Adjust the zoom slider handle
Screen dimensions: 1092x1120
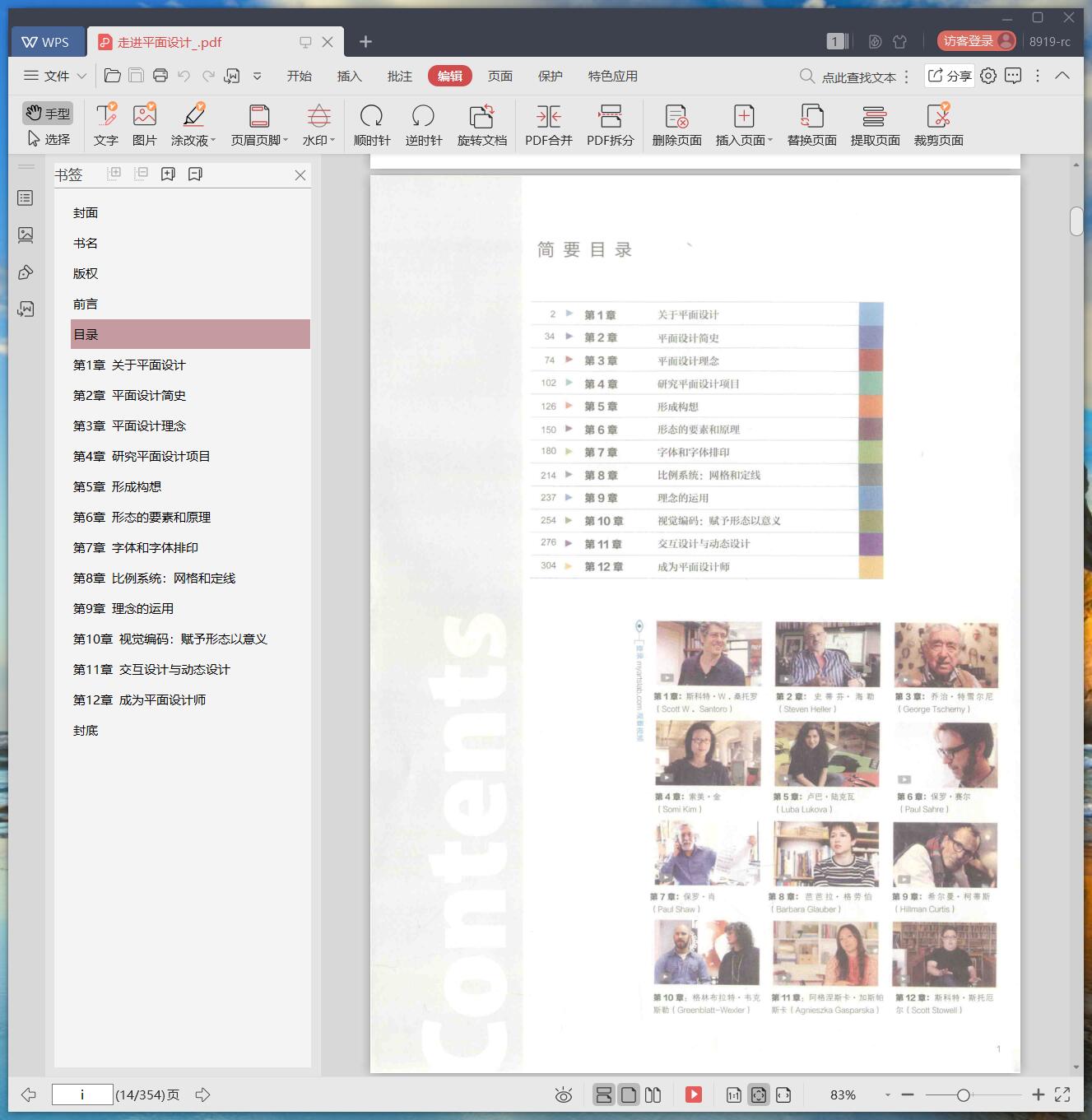pos(963,1094)
